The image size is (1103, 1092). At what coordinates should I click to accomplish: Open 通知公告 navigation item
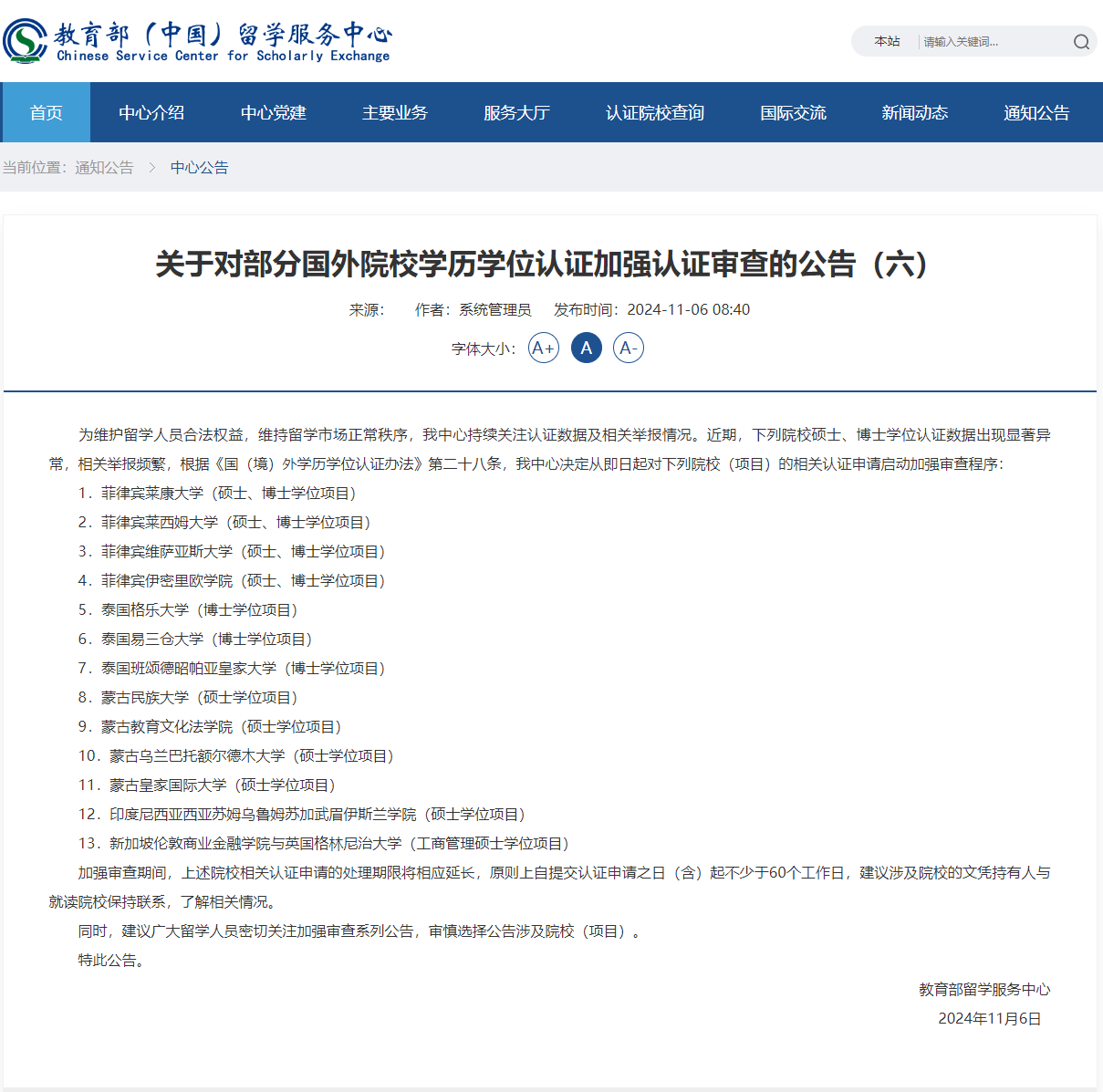1036,112
